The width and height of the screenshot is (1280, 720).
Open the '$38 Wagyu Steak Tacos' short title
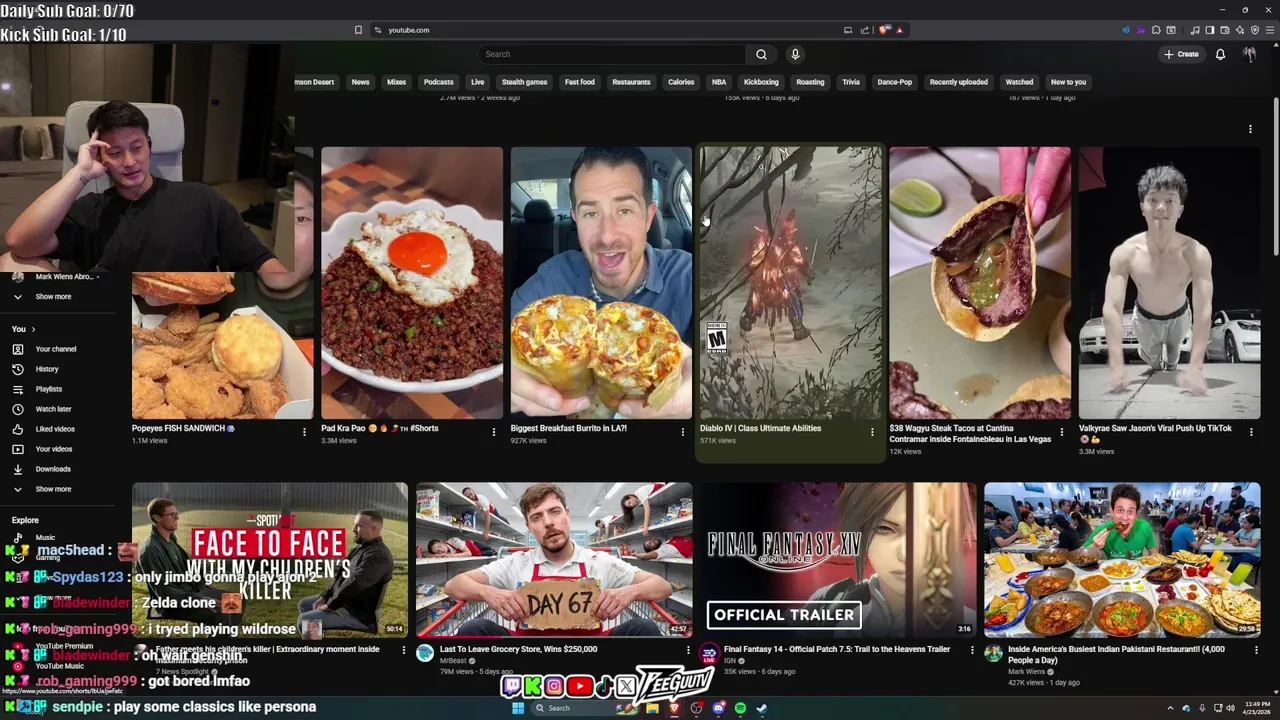tap(970, 433)
